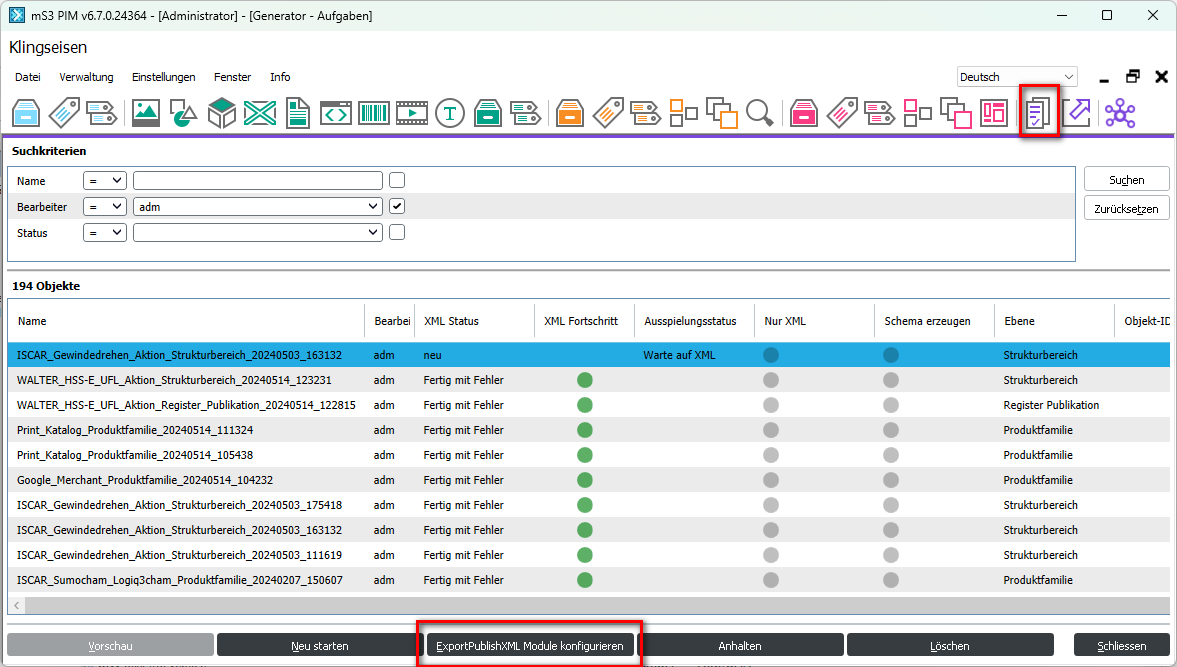Open the barcode toolbar function
The image size is (1177, 667).
pyautogui.click(x=374, y=113)
